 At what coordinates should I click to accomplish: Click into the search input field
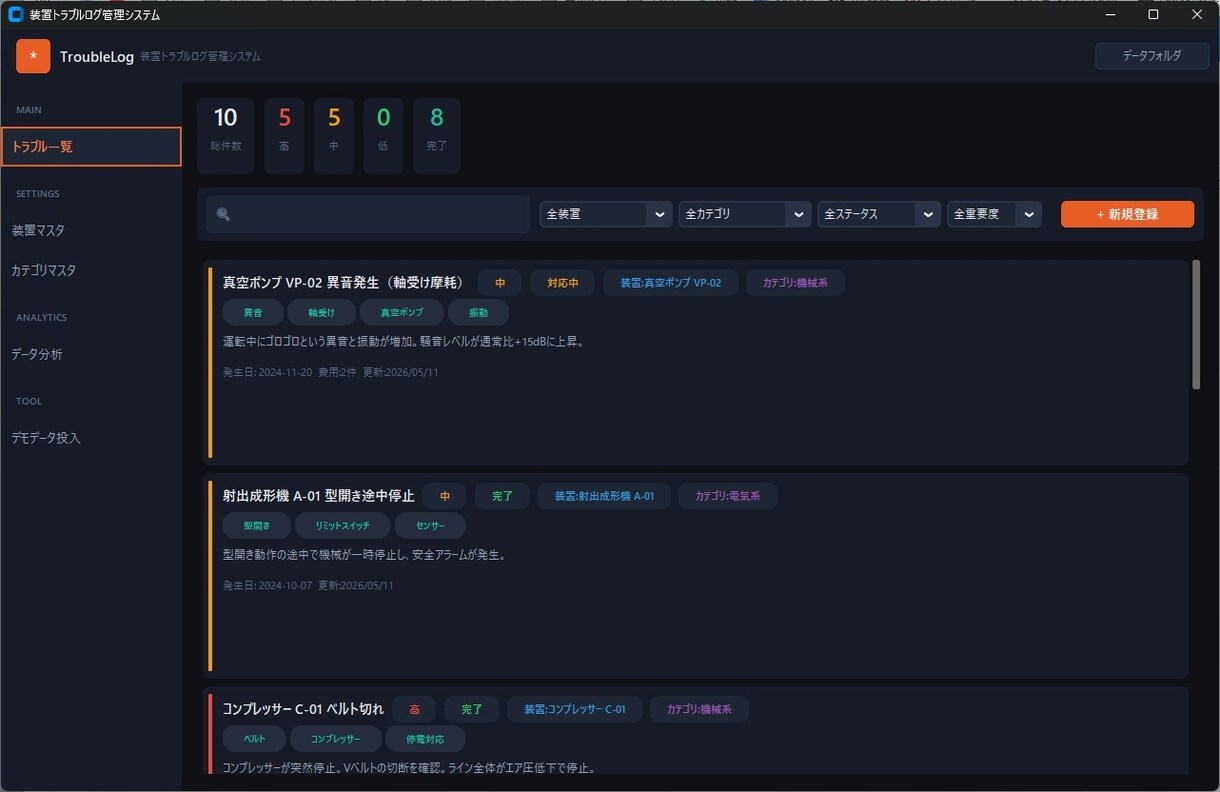[368, 214]
